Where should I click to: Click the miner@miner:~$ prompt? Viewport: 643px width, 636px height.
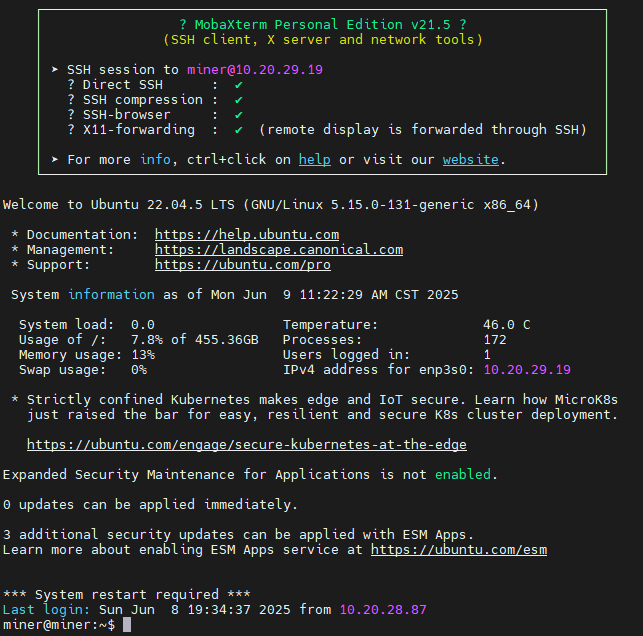tap(59, 625)
